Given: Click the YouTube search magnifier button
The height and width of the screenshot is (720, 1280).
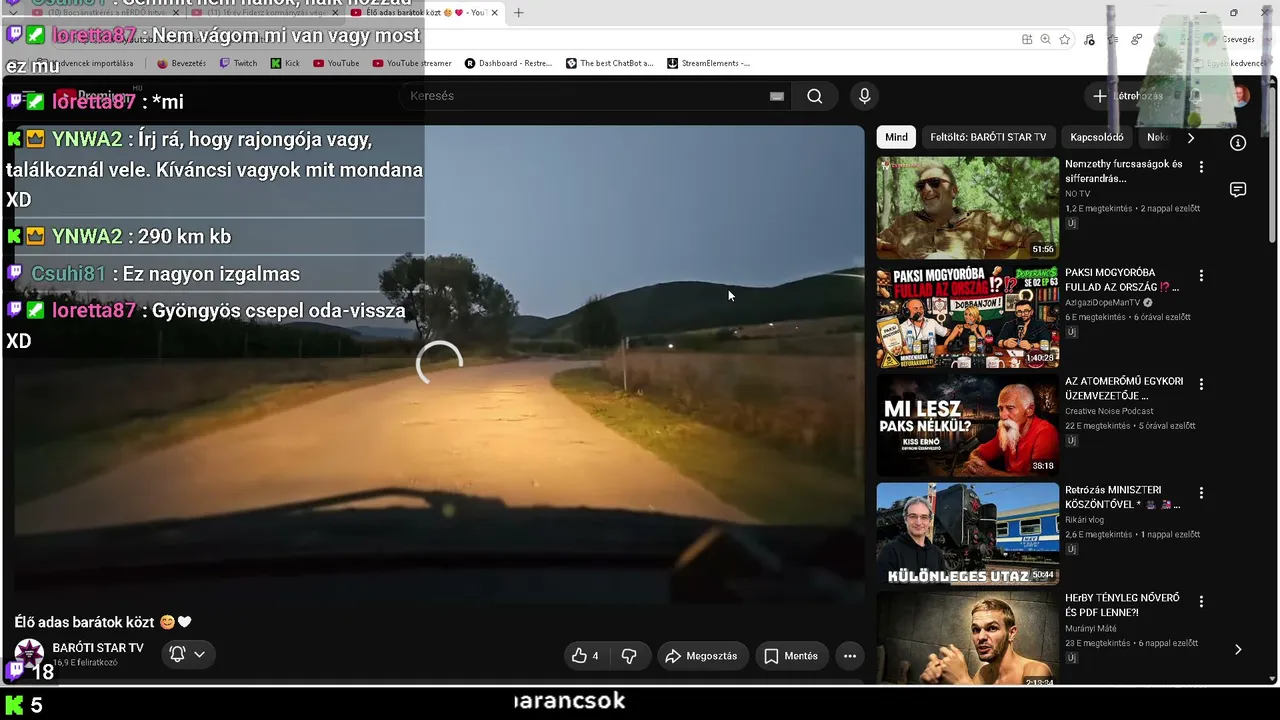Looking at the screenshot, I should point(815,96).
